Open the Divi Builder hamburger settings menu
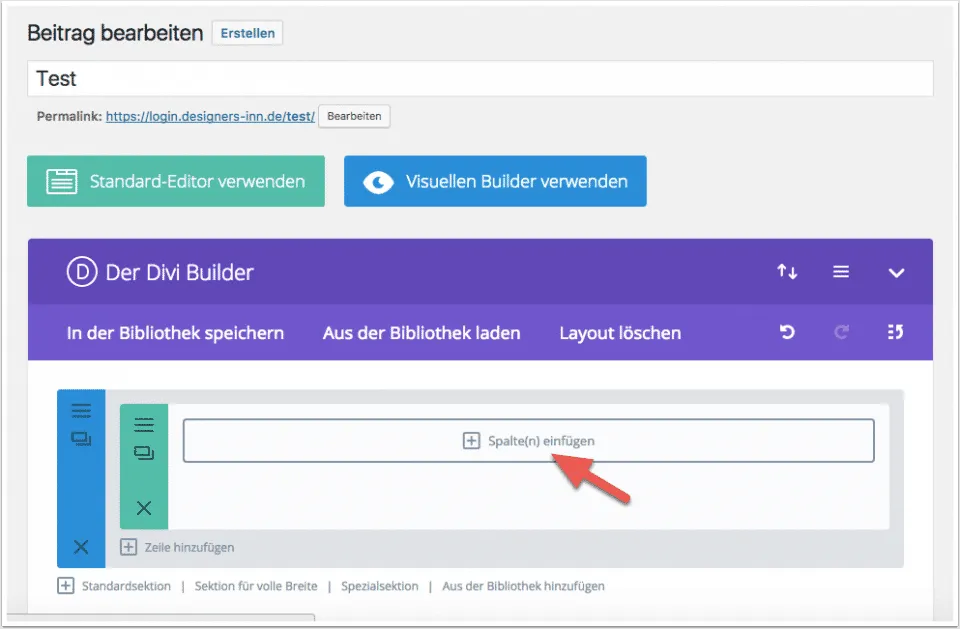The height and width of the screenshot is (629, 960). click(x=841, y=272)
